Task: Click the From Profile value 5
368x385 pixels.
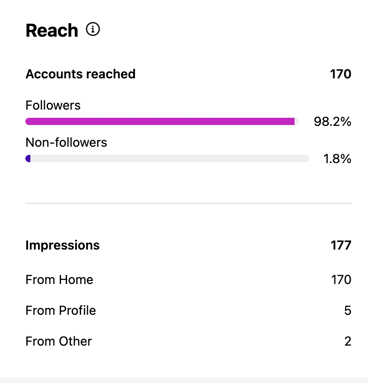Action: point(348,311)
